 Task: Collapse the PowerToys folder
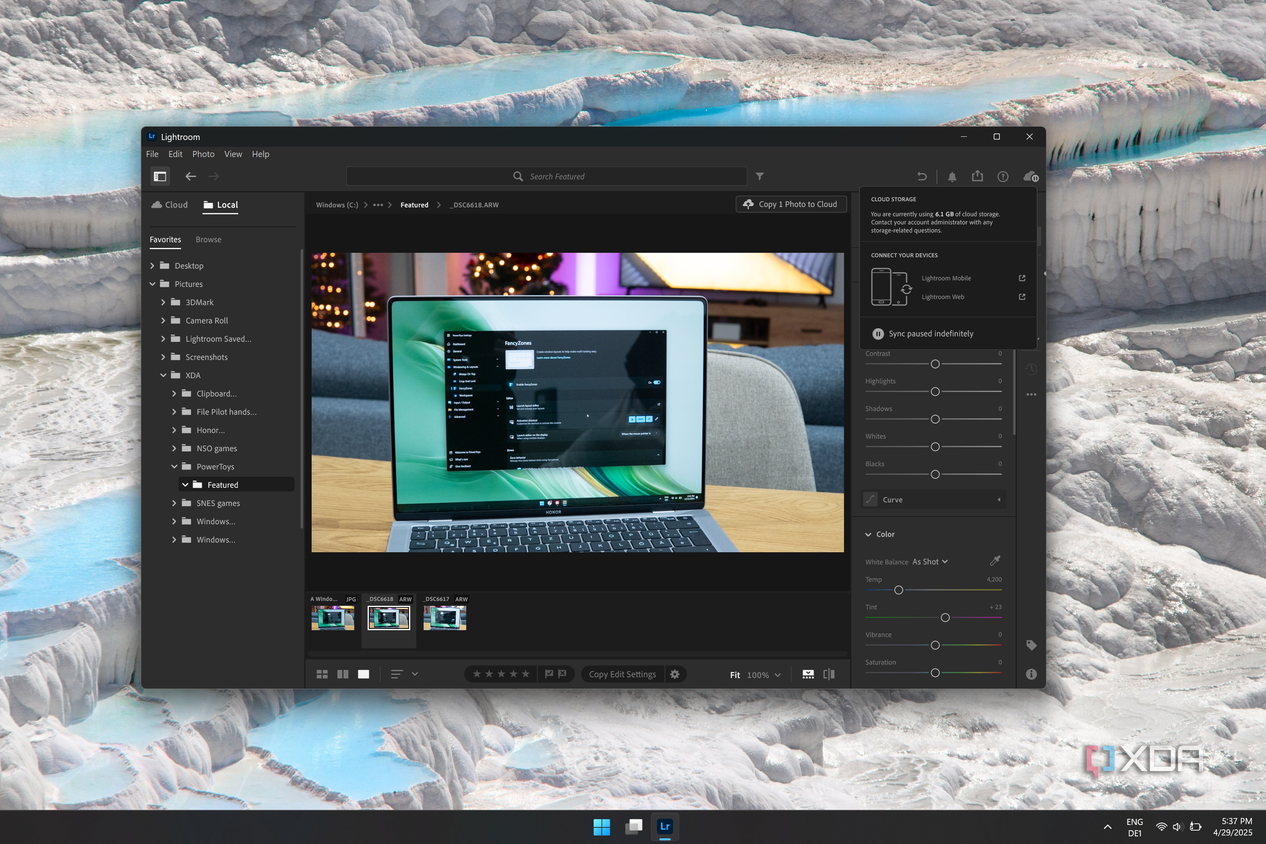tap(175, 466)
